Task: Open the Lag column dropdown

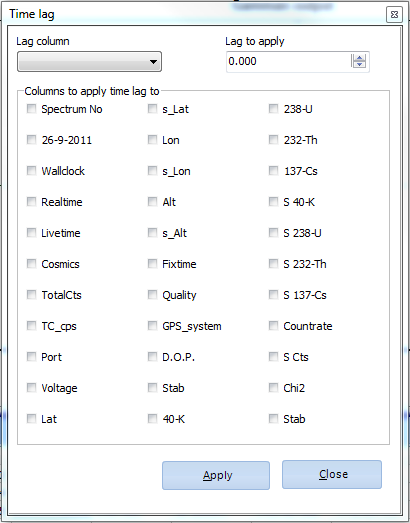Action: point(89,61)
